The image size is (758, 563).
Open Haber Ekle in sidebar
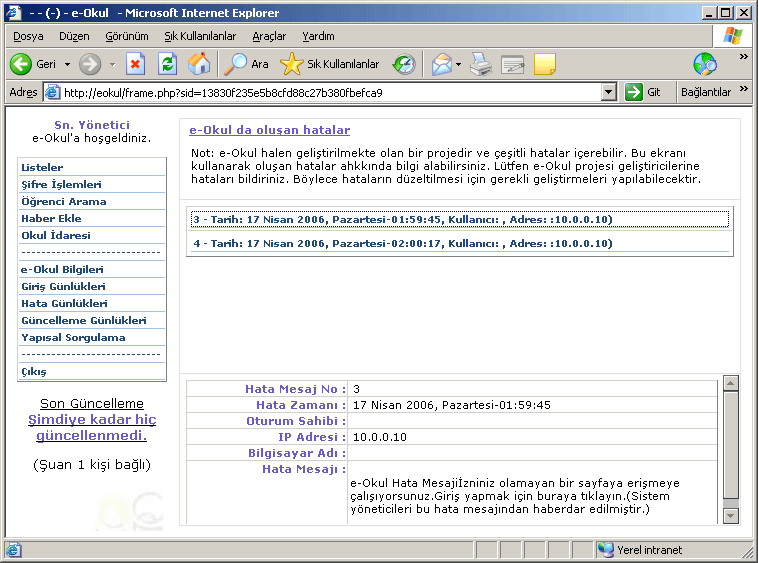[x=51, y=218]
